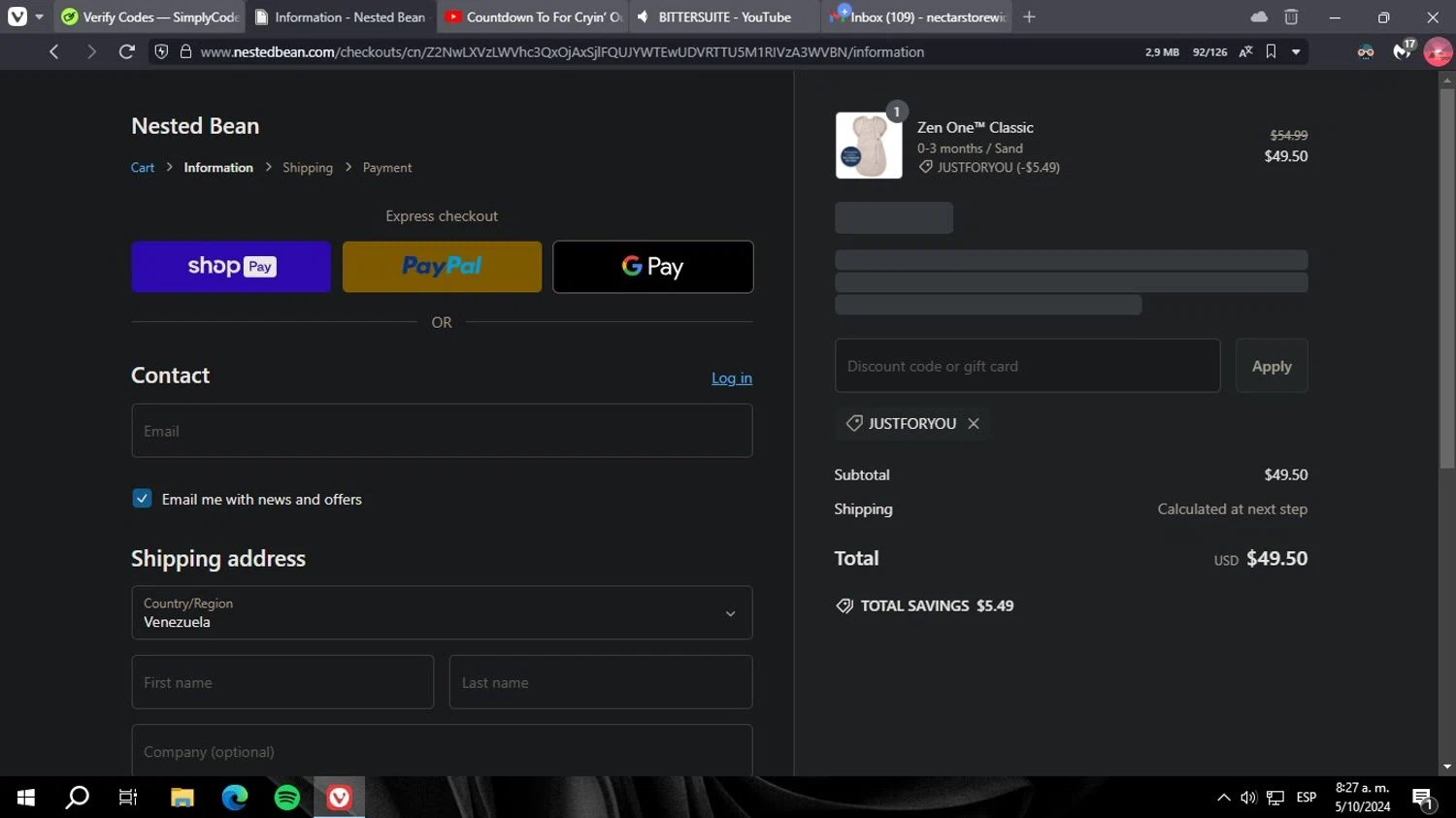Expand the Country/Region dropdown
Image resolution: width=1456 pixels, height=818 pixels.
click(x=442, y=612)
